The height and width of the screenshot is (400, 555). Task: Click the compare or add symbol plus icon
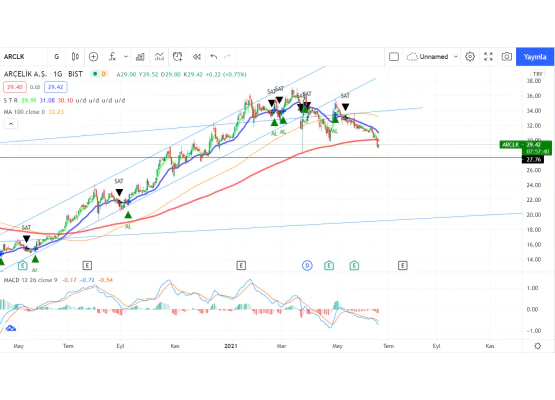click(93, 57)
